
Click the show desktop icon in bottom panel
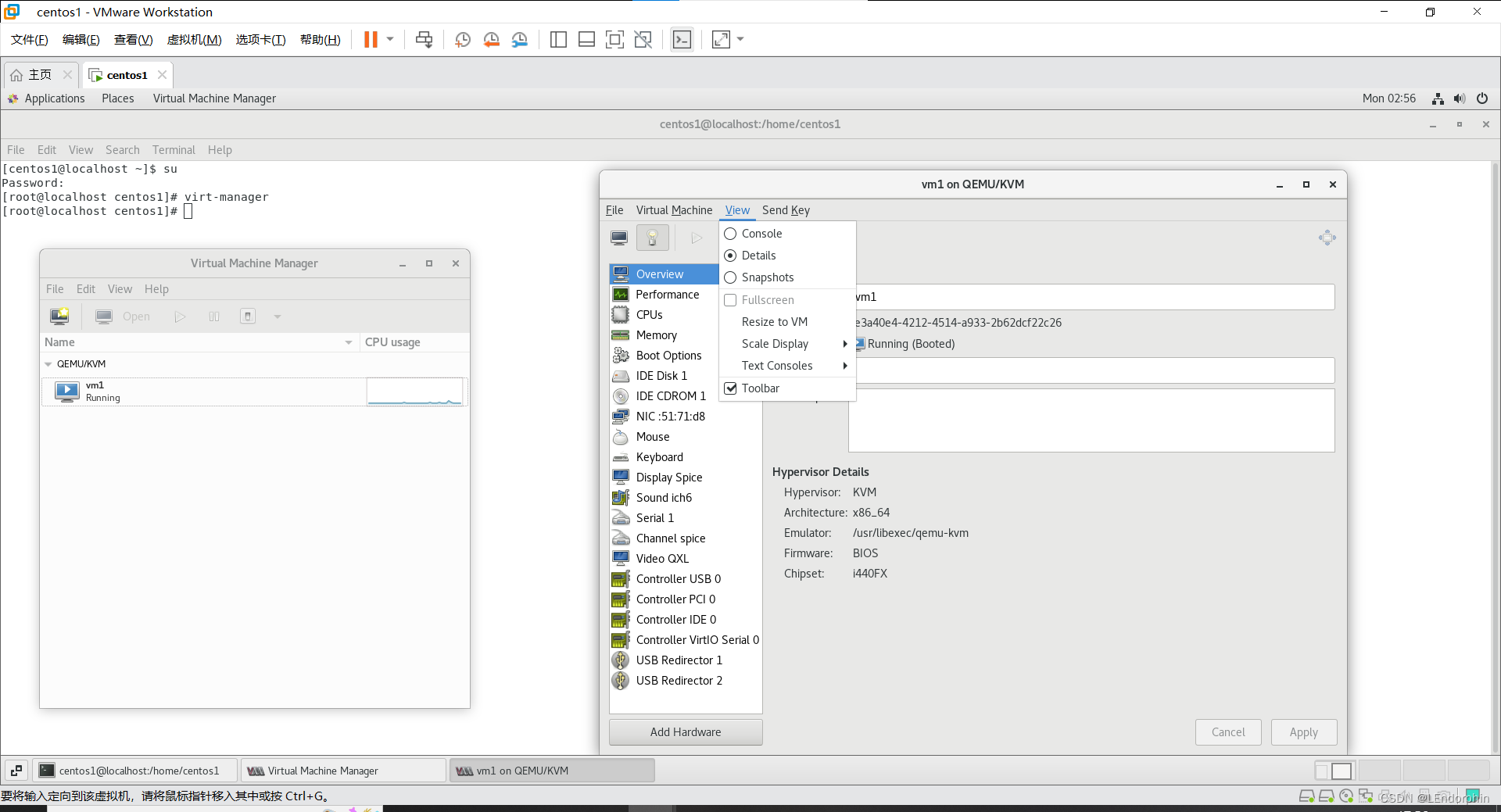pyautogui.click(x=16, y=771)
